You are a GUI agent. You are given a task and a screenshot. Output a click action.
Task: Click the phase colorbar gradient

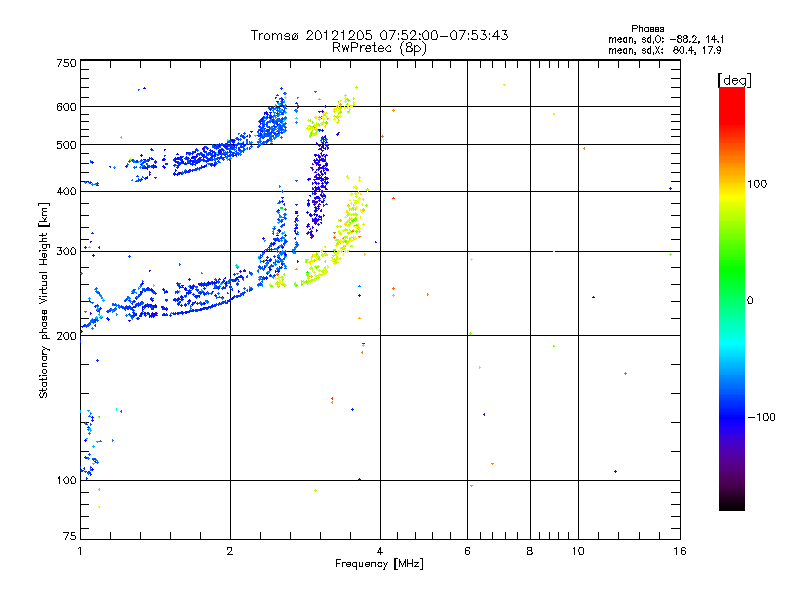(732, 298)
